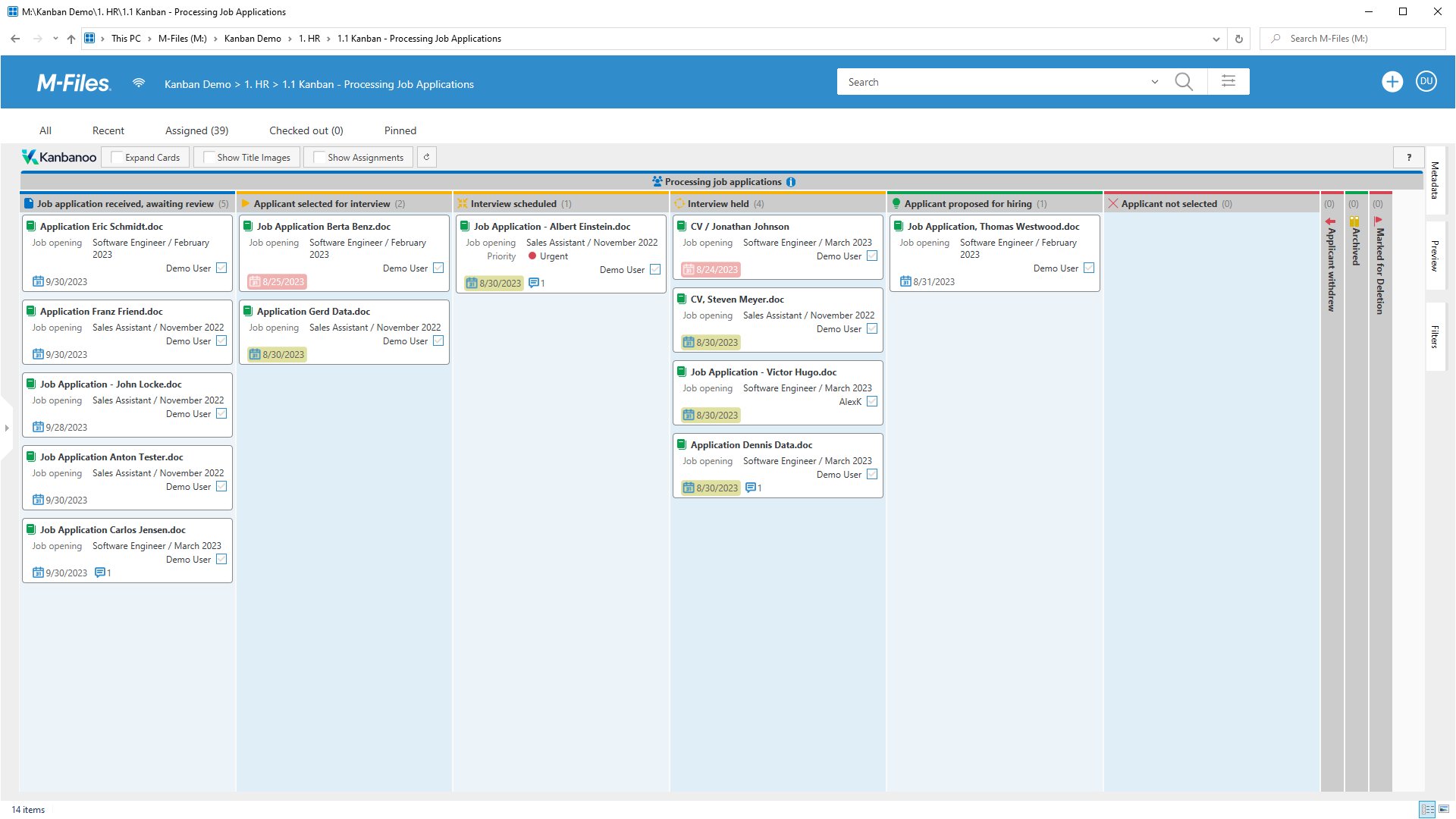Click 1. HR in M-Files breadcrumb
Viewport: 1456px width, 819px height.
pyautogui.click(x=256, y=84)
